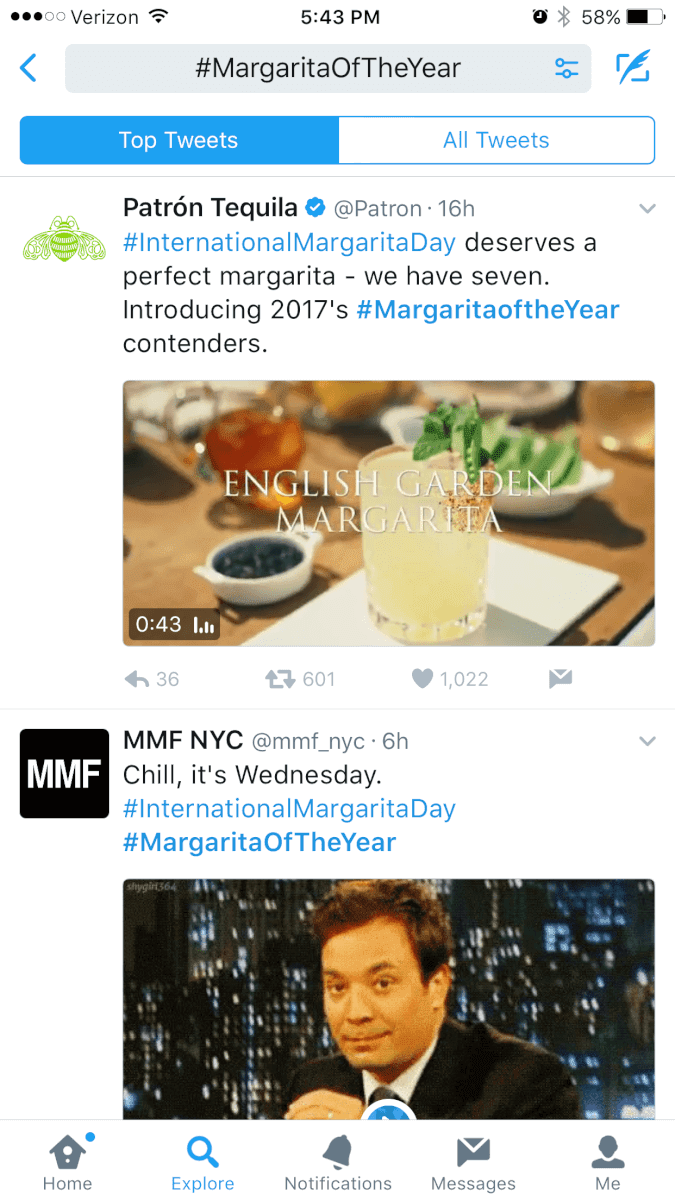
Task: Compose a new tweet with quill icon
Action: (x=633, y=68)
